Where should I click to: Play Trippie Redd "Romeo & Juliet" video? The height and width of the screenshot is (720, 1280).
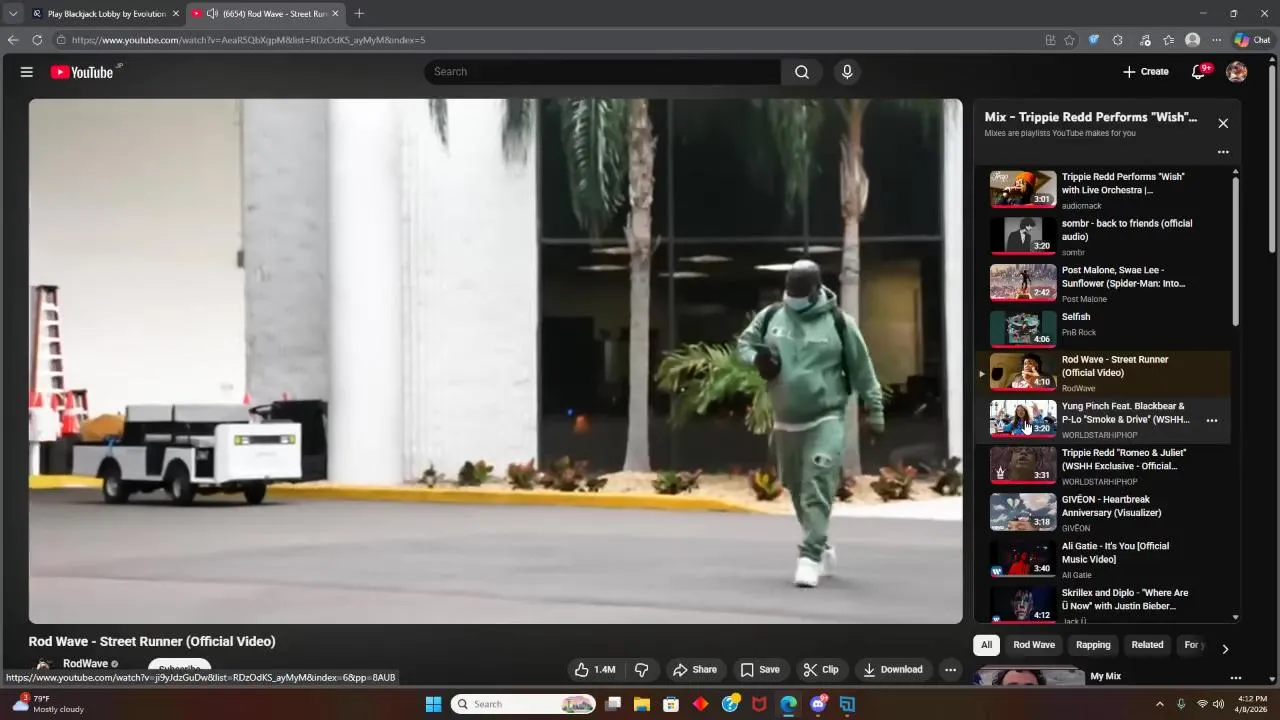(1105, 466)
